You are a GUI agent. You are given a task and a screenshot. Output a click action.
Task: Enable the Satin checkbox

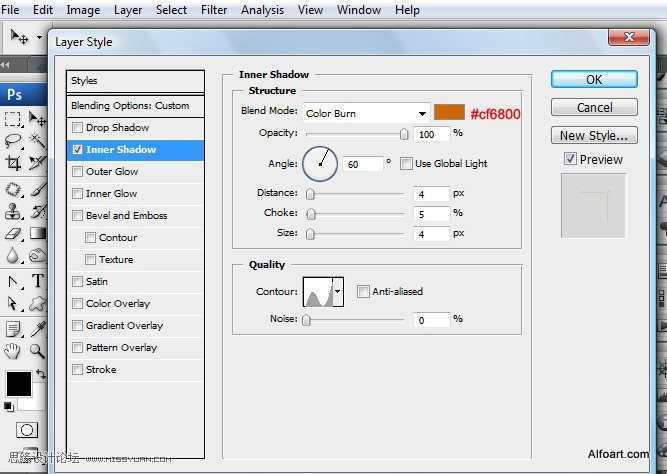pos(77,282)
